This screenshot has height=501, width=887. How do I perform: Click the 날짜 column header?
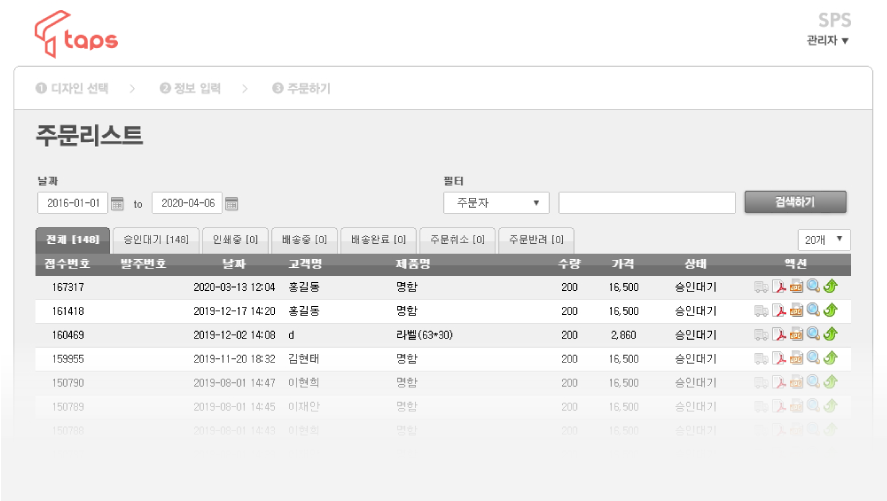[234, 264]
